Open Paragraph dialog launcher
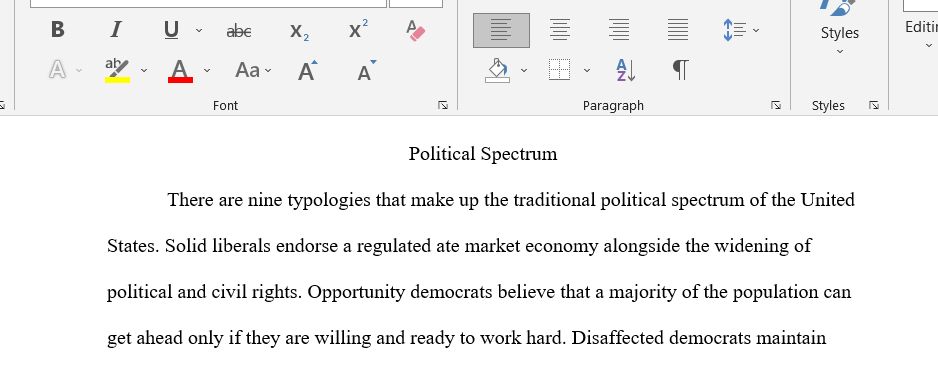Screen dimensions: 938x368 (x=776, y=105)
